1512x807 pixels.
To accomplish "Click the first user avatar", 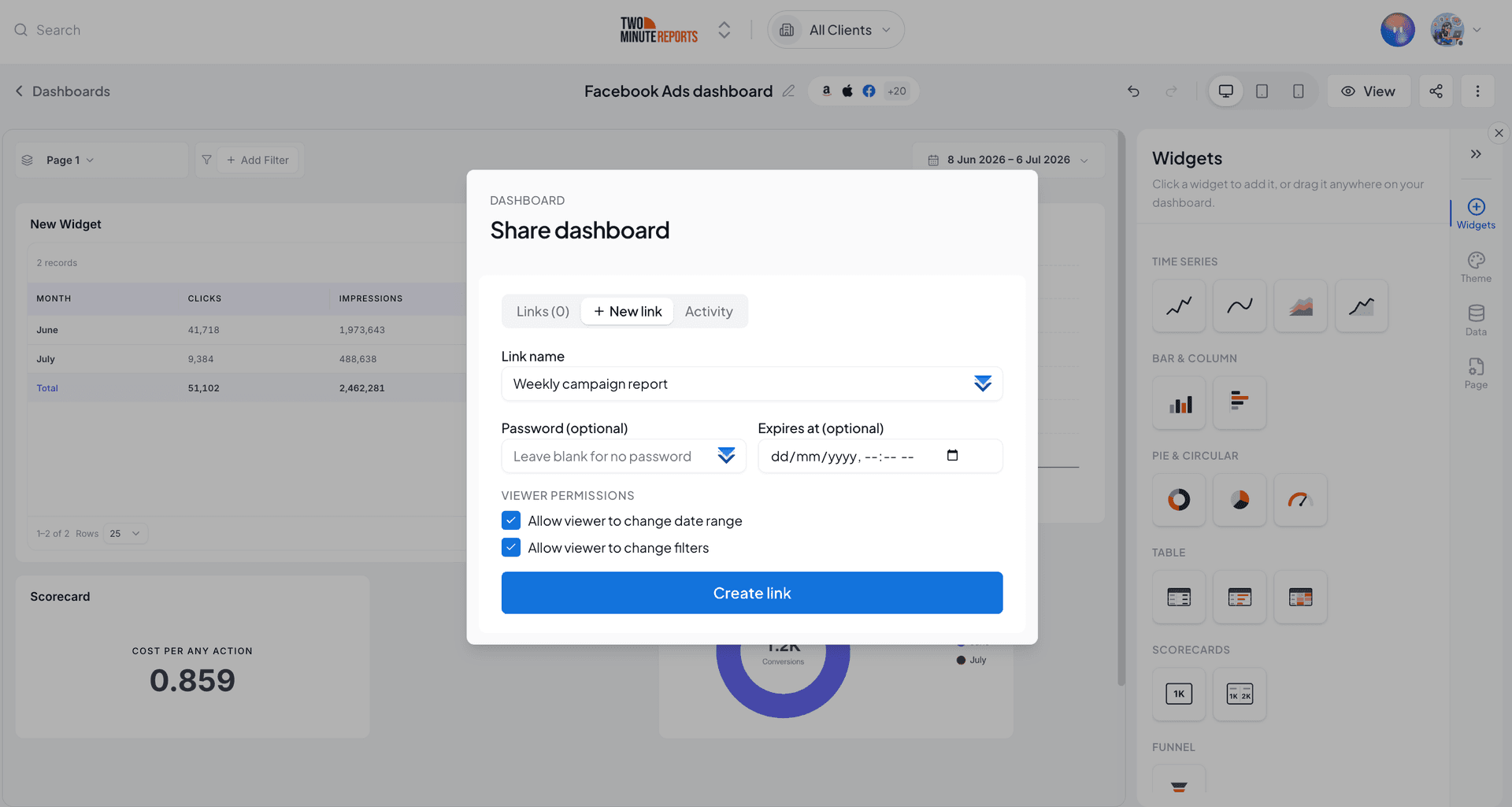I will [x=1398, y=30].
